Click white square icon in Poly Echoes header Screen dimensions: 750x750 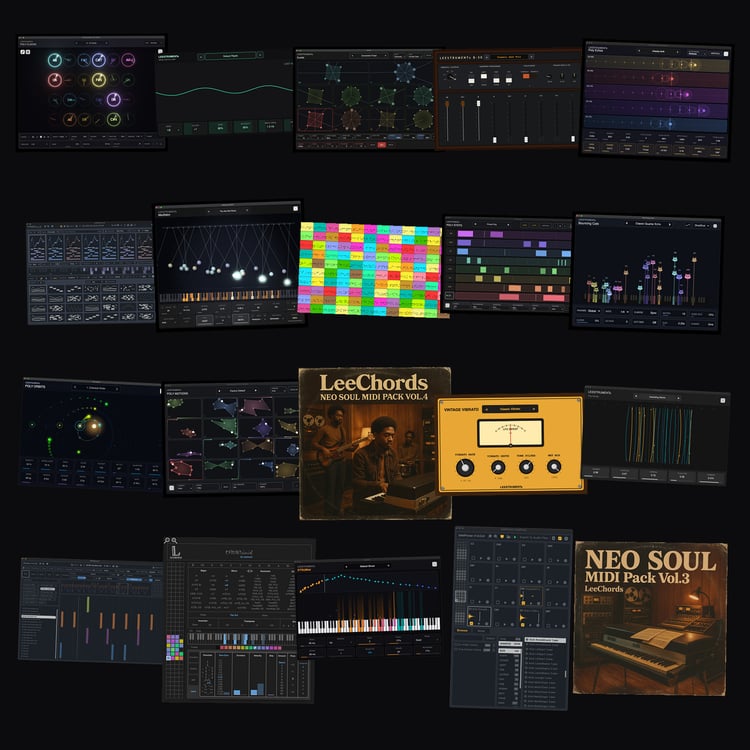pos(726,54)
